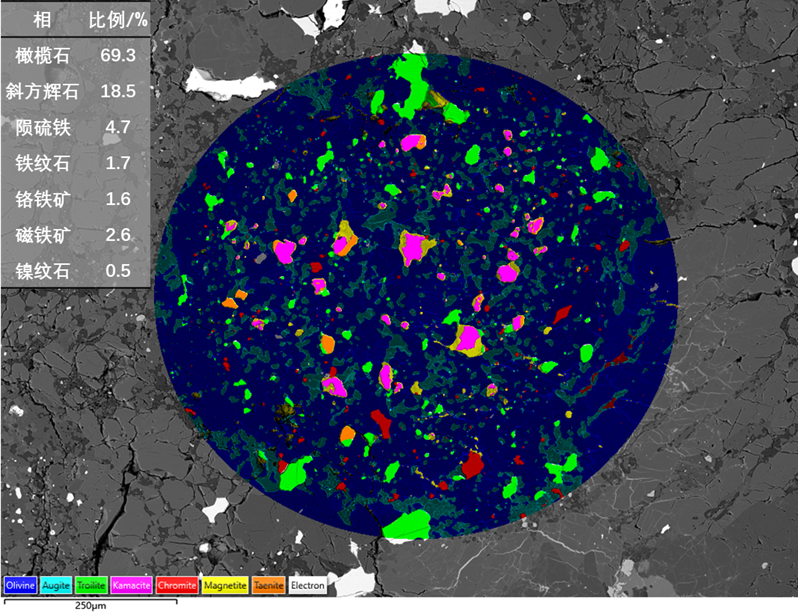Image resolution: width=798 pixels, height=612 pixels.
Task: Select the magenta Kamacite legend label
Action: tap(131, 585)
